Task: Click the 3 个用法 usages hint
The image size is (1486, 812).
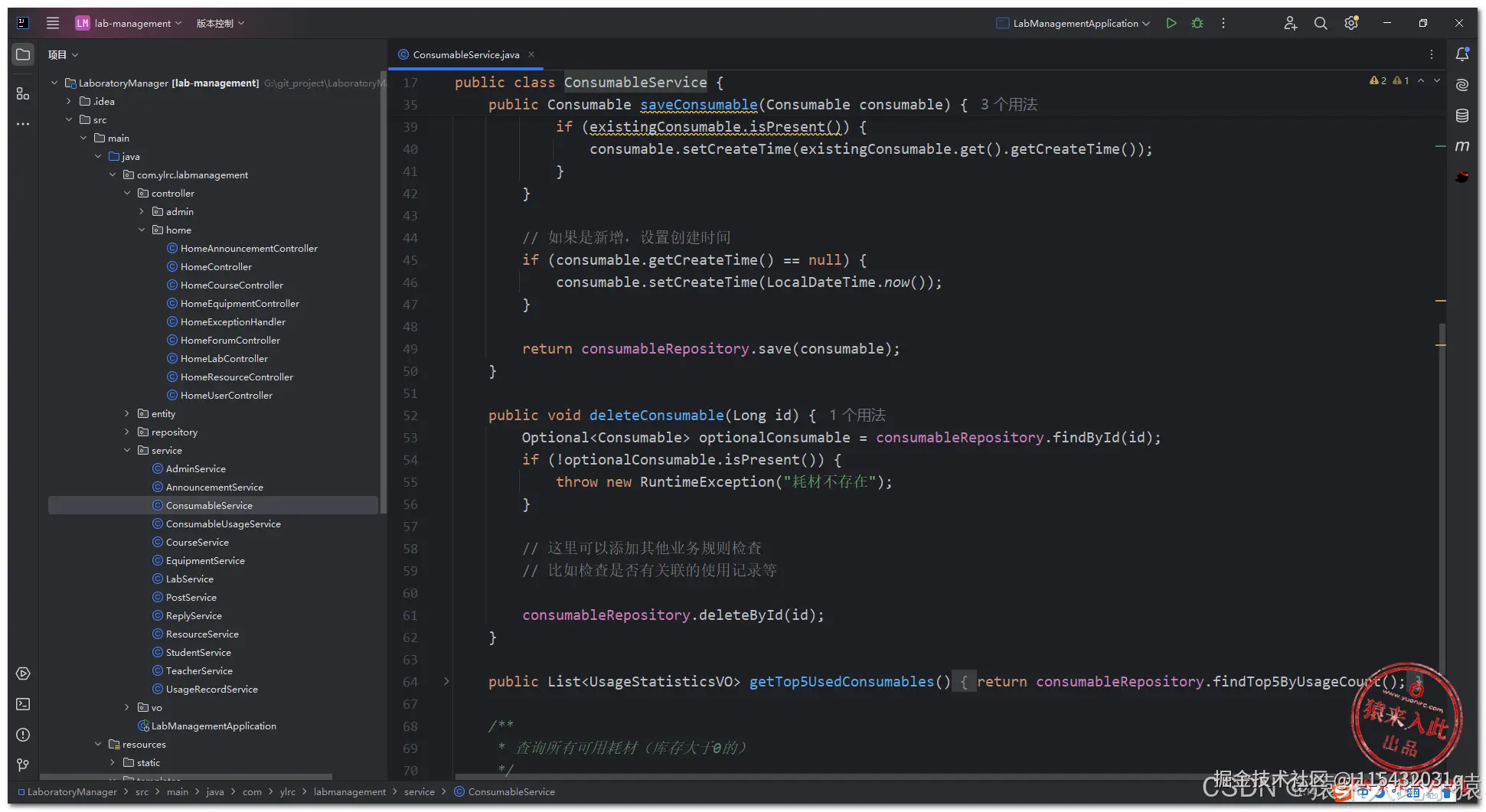Action: (1009, 104)
